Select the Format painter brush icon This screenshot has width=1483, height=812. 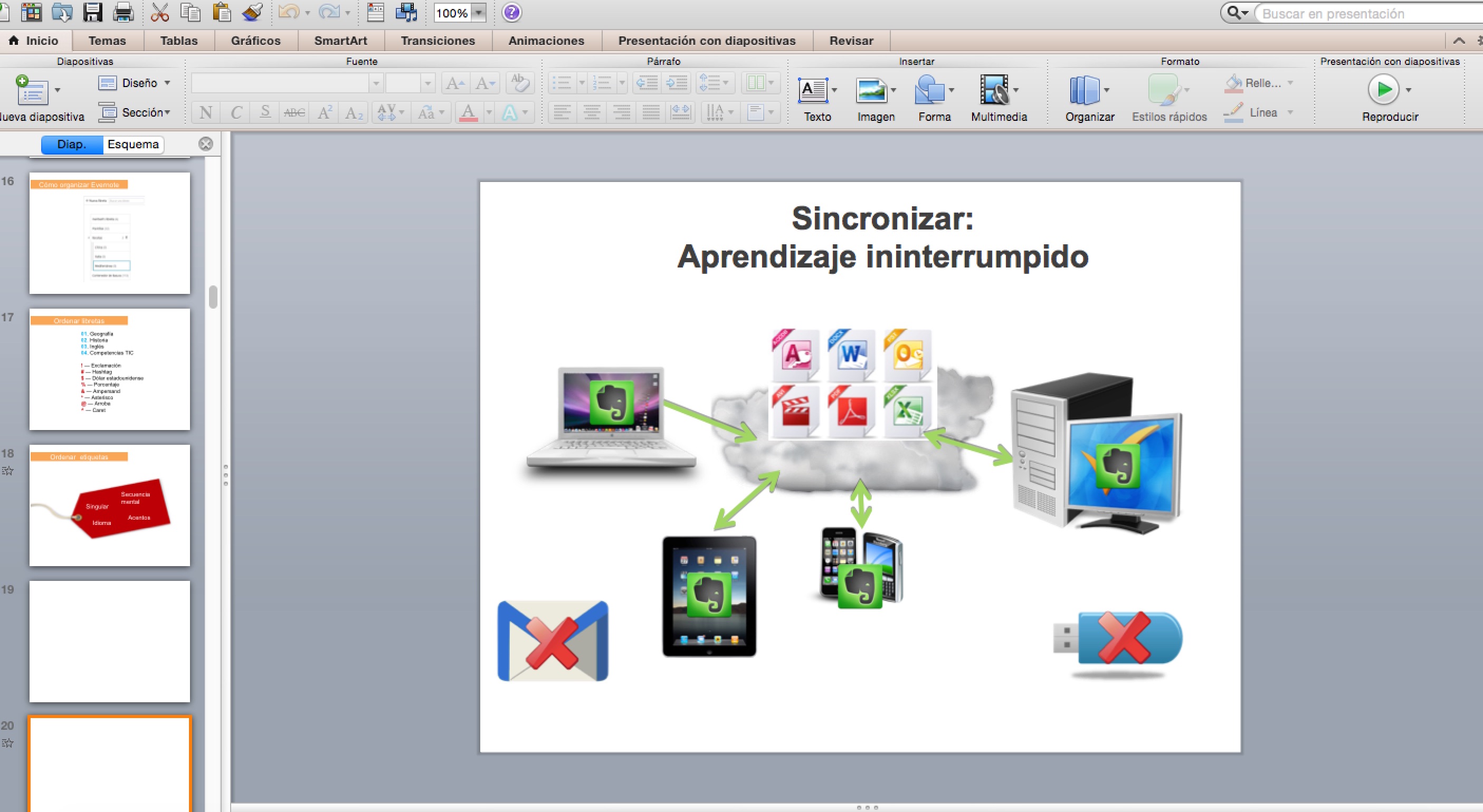tap(252, 12)
